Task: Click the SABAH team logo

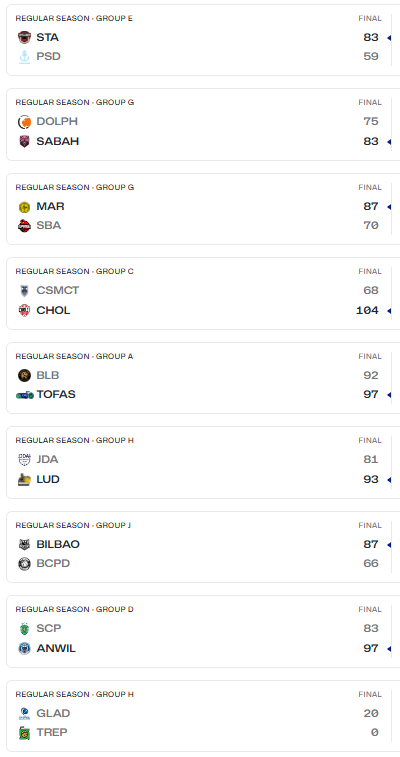Action: point(24,141)
